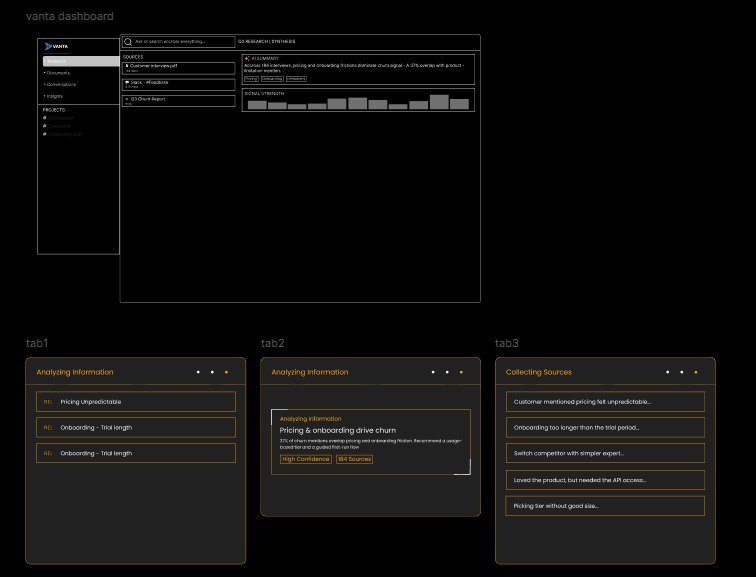
Task: Select the tab1 frame label
Action: (37, 343)
